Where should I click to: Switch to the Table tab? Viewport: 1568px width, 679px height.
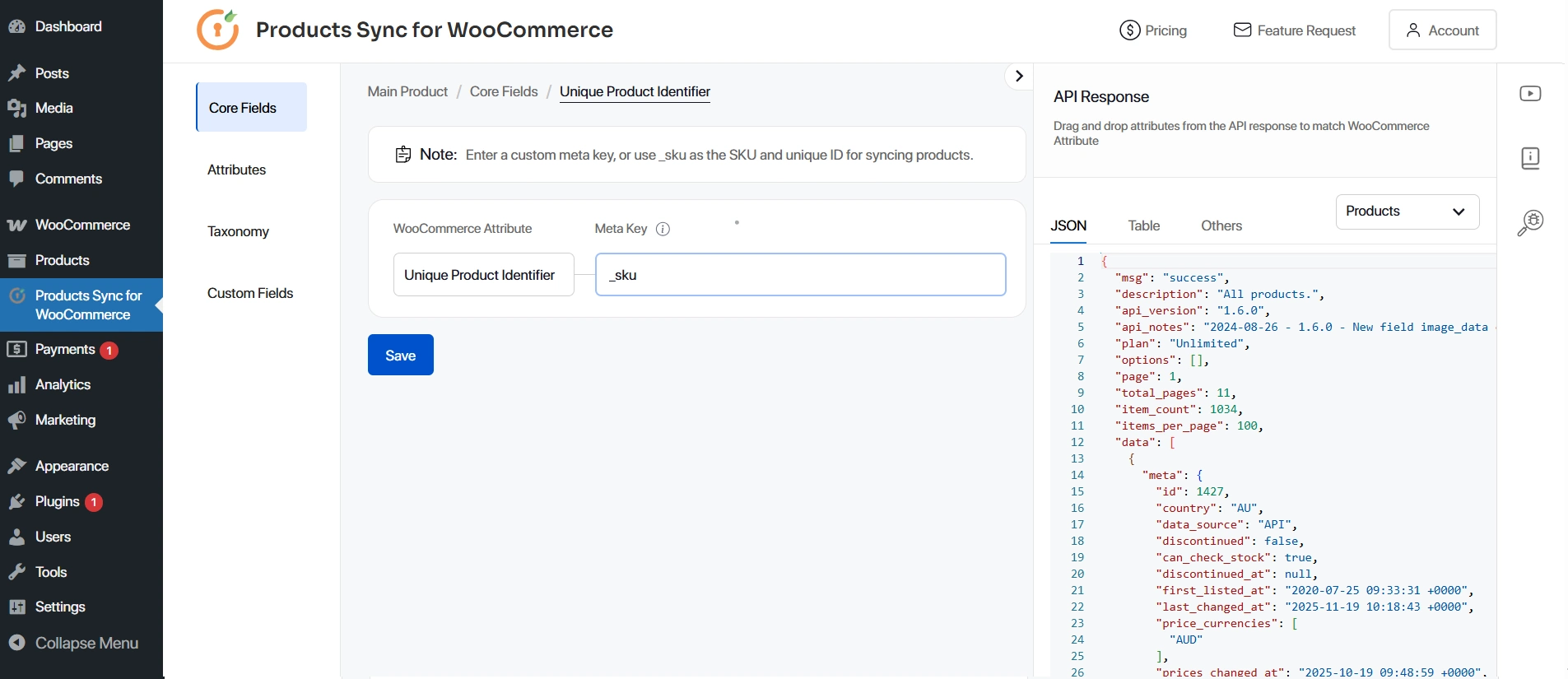tap(1143, 226)
